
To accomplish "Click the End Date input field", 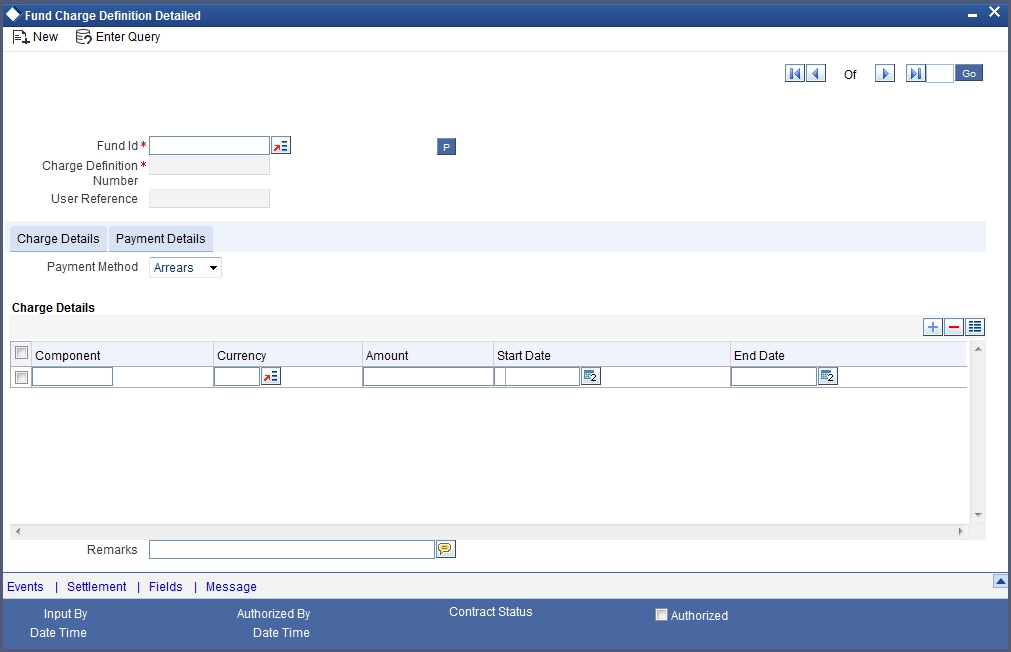I will 774,377.
